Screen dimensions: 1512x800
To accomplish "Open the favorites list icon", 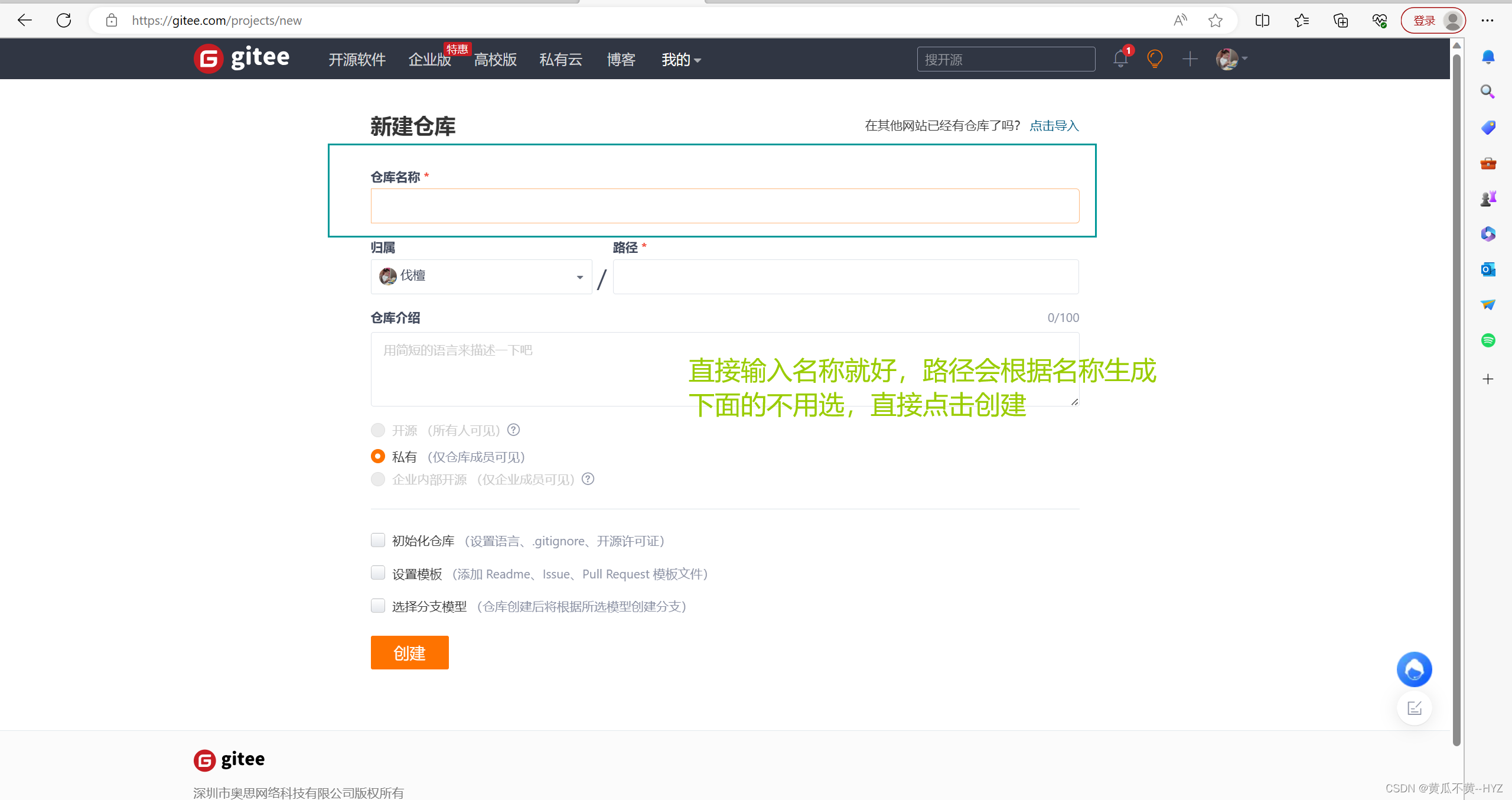I will (1302, 21).
